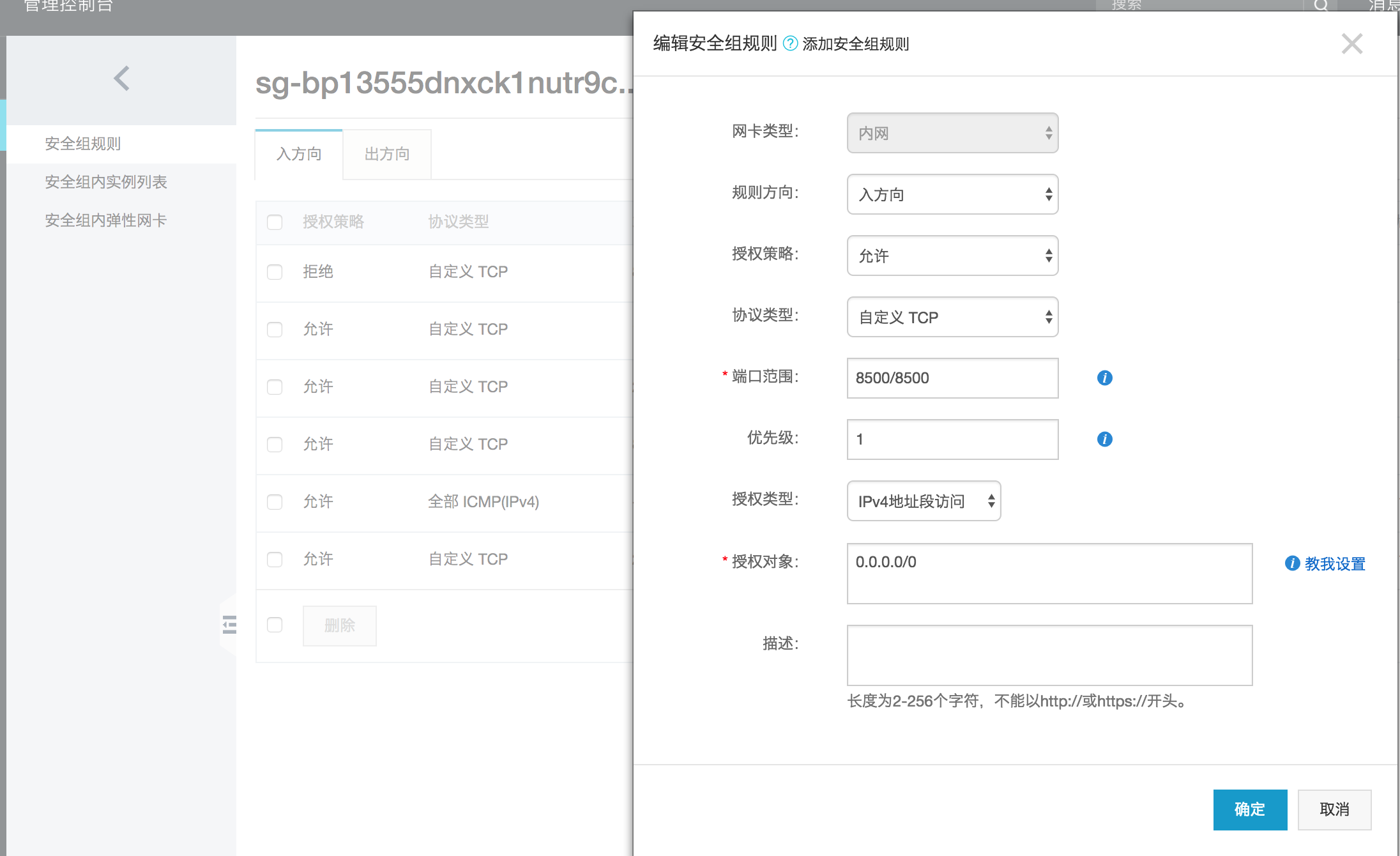Click the info icon next to port range
This screenshot has width=1400, height=856.
click(1104, 378)
